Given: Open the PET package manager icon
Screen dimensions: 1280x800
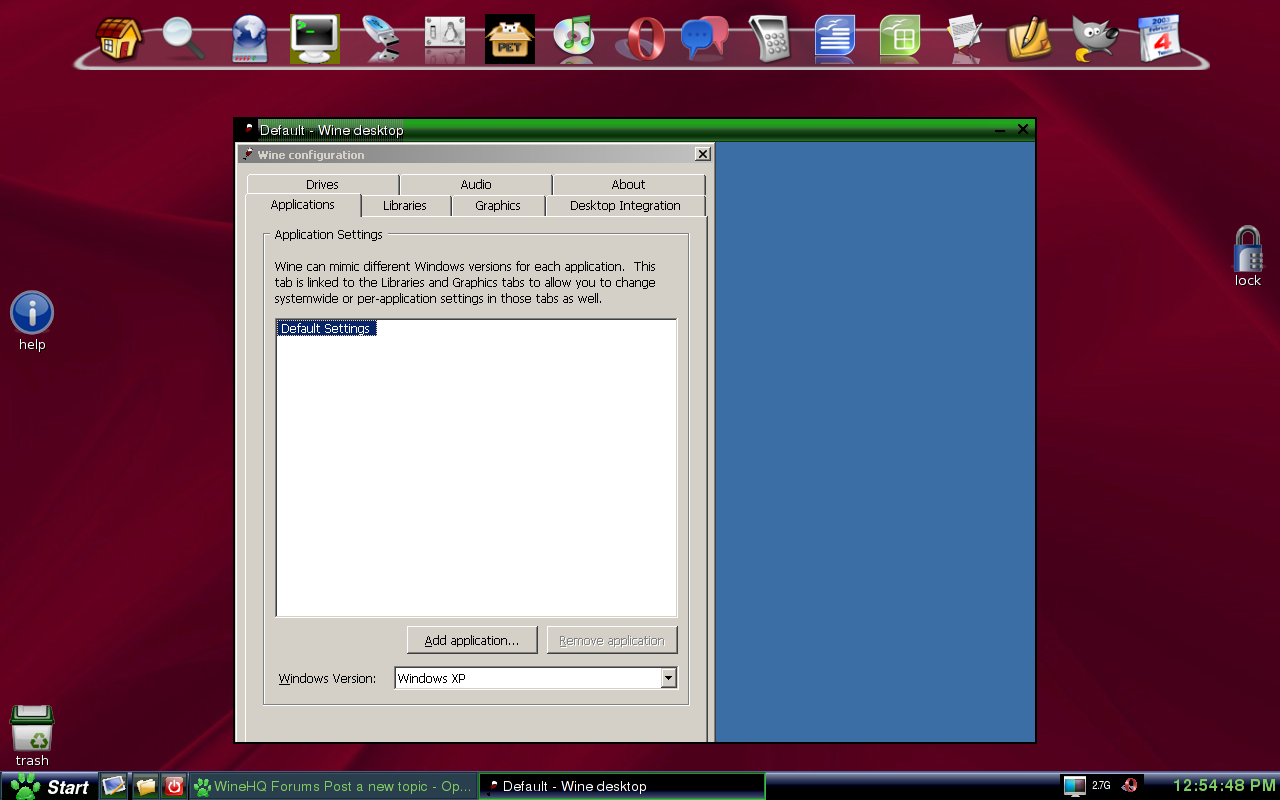Looking at the screenshot, I should click(x=509, y=39).
